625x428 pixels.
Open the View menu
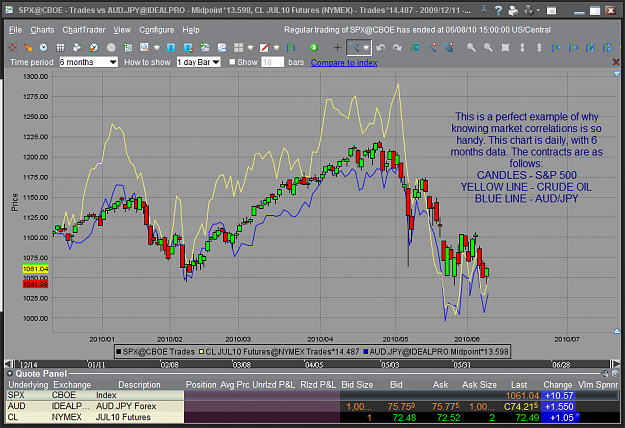click(122, 30)
